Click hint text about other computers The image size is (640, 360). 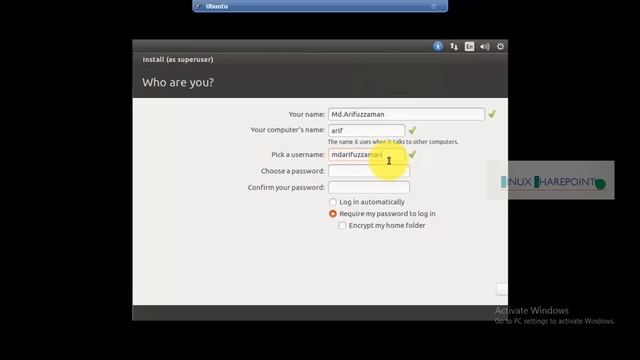coord(393,142)
